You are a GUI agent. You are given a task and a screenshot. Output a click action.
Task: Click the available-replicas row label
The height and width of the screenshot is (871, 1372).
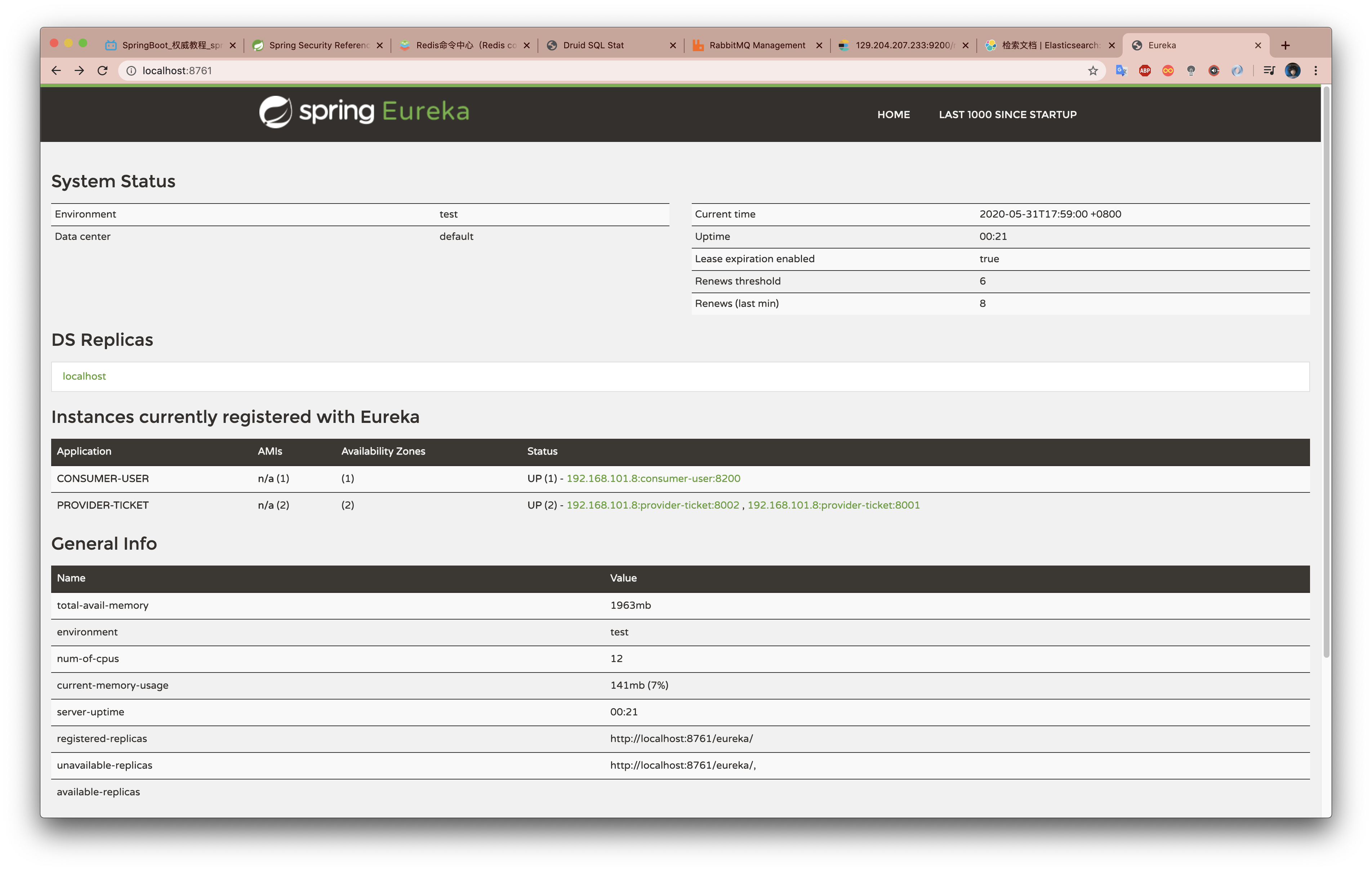[x=98, y=792]
